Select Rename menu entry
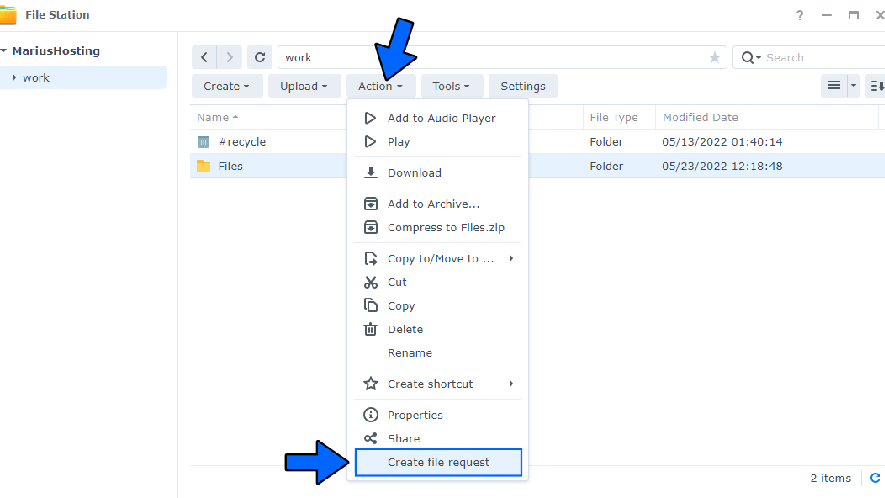This screenshot has width=885, height=498. click(438, 353)
